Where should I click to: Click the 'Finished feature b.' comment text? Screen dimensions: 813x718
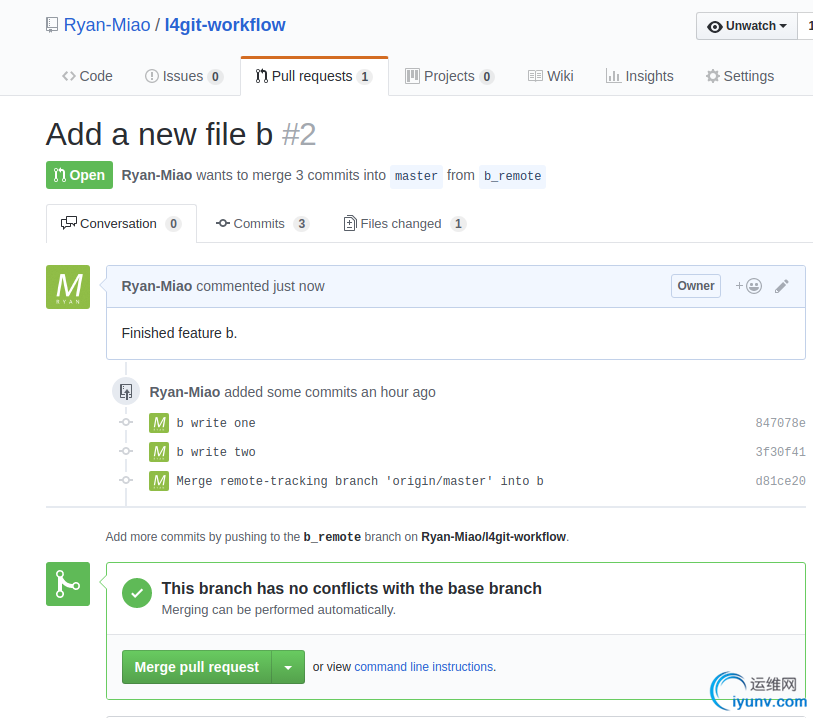(x=179, y=333)
